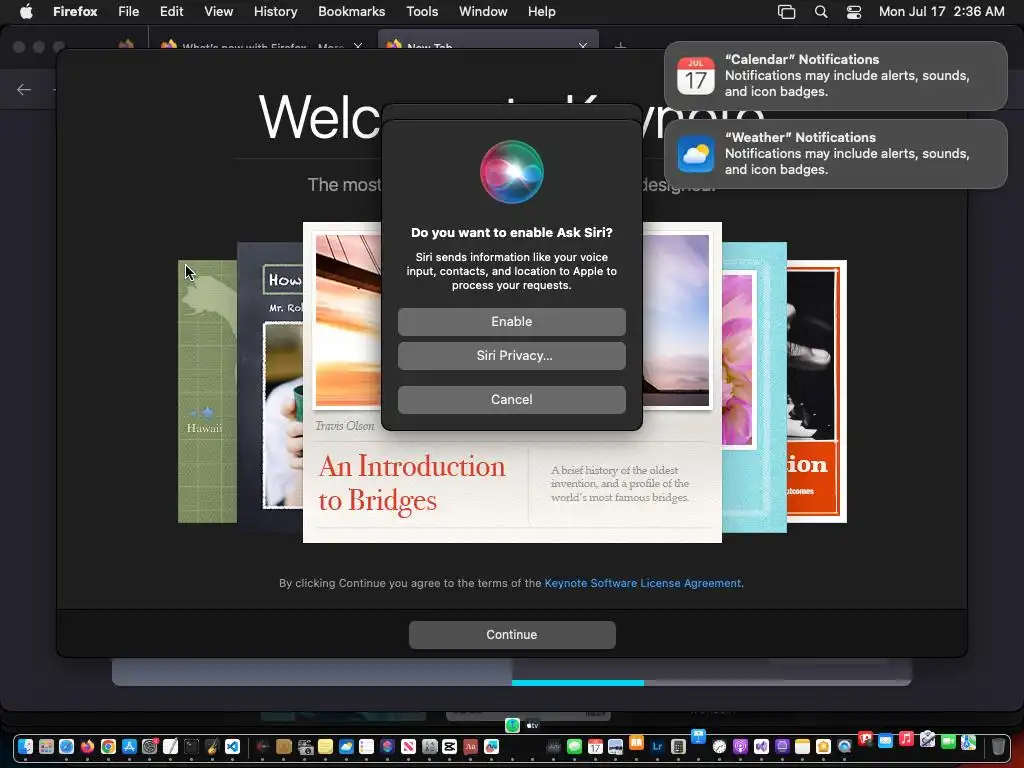Open Messages from the Dock
This screenshot has height=768, width=1024.
coord(575,746)
